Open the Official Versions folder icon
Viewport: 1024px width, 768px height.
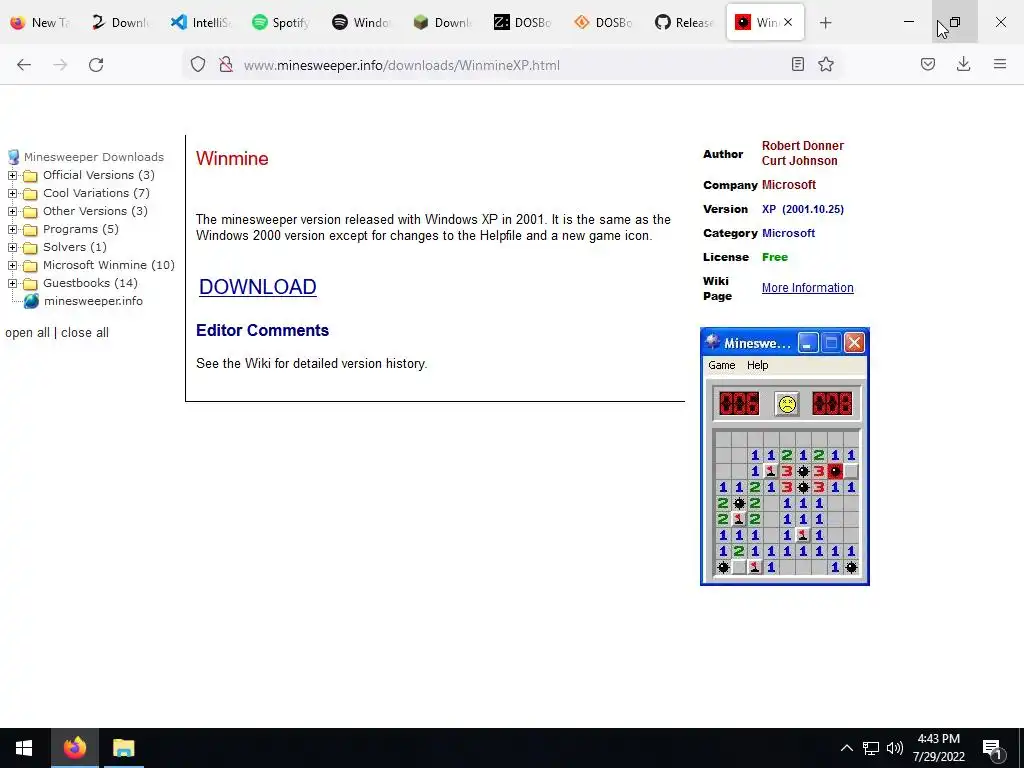(x=30, y=176)
